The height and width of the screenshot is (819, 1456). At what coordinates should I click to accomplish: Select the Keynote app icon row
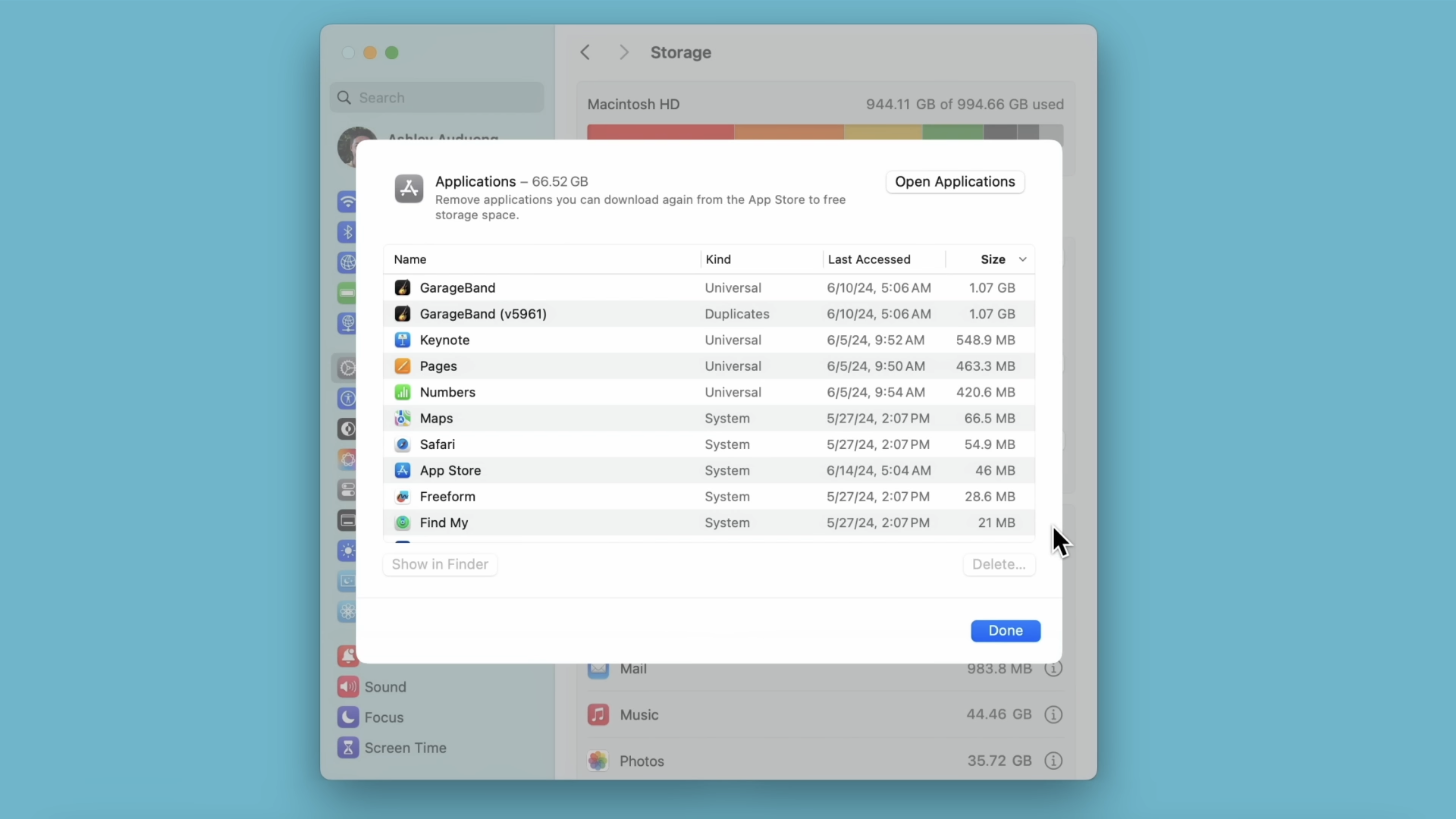(402, 340)
